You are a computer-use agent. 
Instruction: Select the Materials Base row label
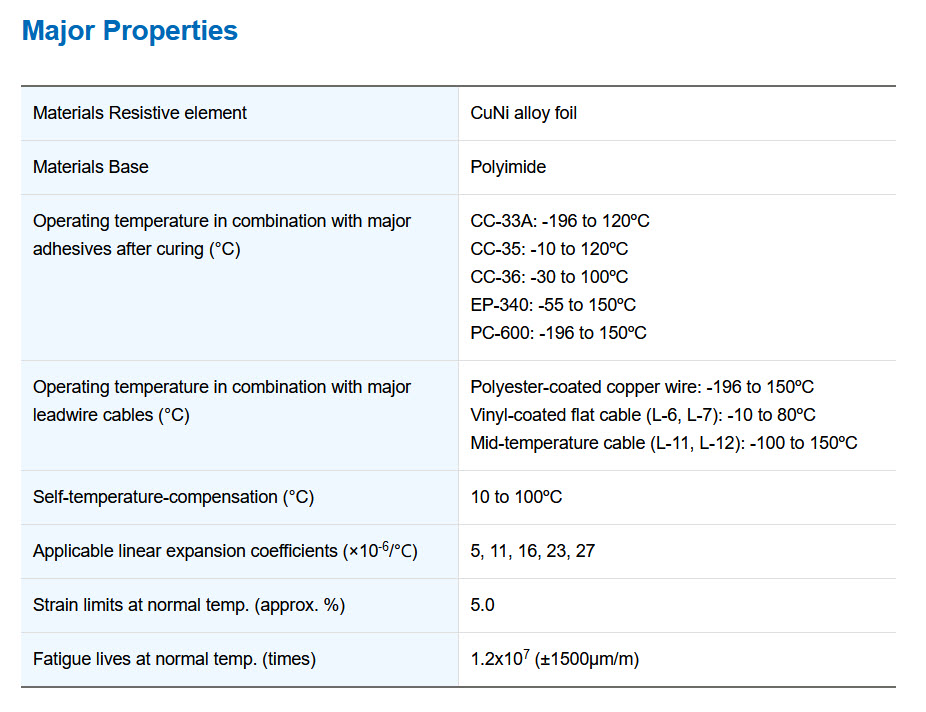91,167
